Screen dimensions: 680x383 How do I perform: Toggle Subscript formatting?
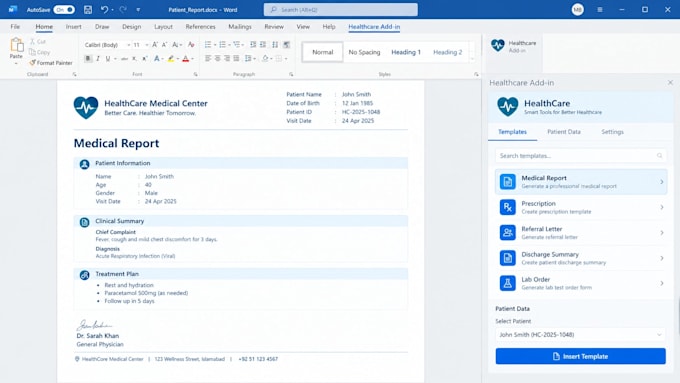click(x=134, y=59)
